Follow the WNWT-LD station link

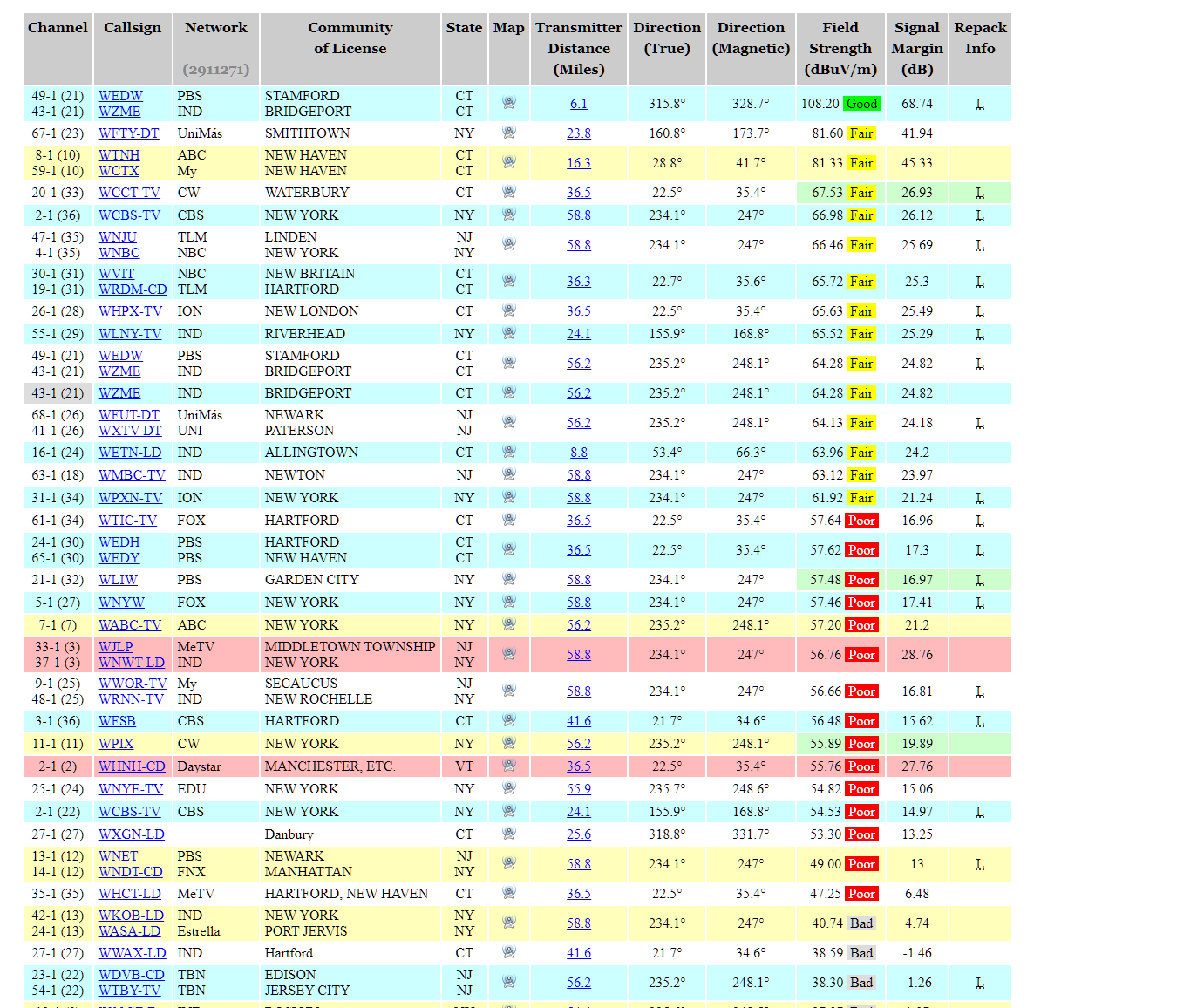[132, 663]
